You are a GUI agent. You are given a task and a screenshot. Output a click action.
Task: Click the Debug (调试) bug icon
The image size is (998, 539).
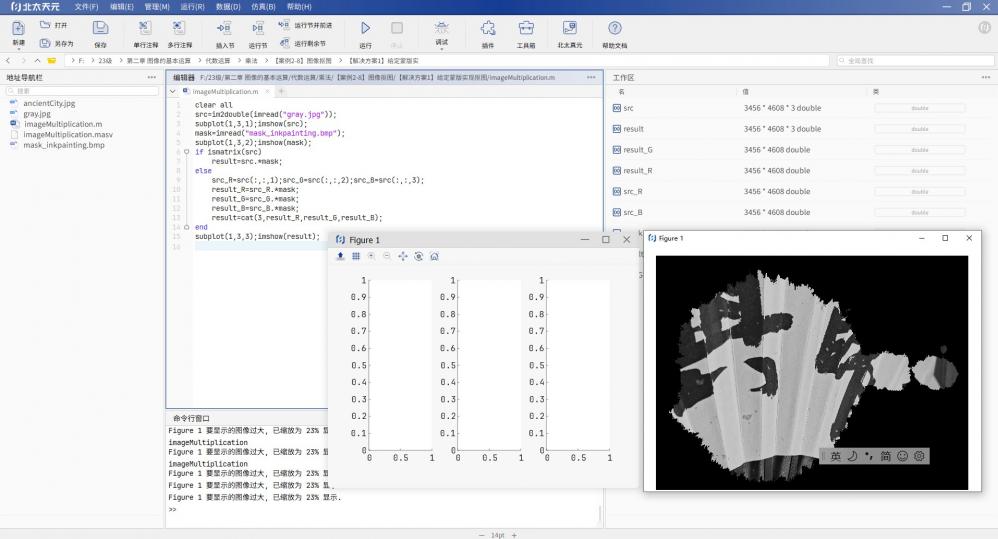(x=442, y=27)
